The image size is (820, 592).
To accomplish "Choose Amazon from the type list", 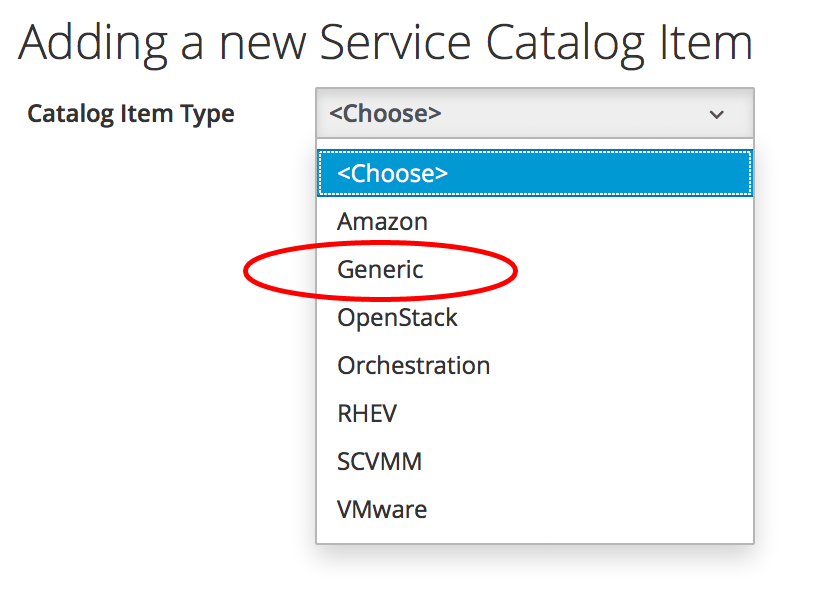I will 382,221.
